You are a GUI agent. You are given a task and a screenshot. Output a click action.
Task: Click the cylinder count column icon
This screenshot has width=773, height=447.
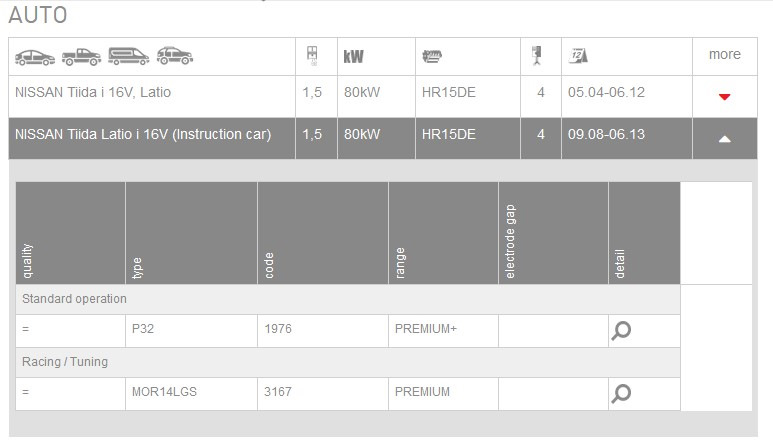(537, 56)
